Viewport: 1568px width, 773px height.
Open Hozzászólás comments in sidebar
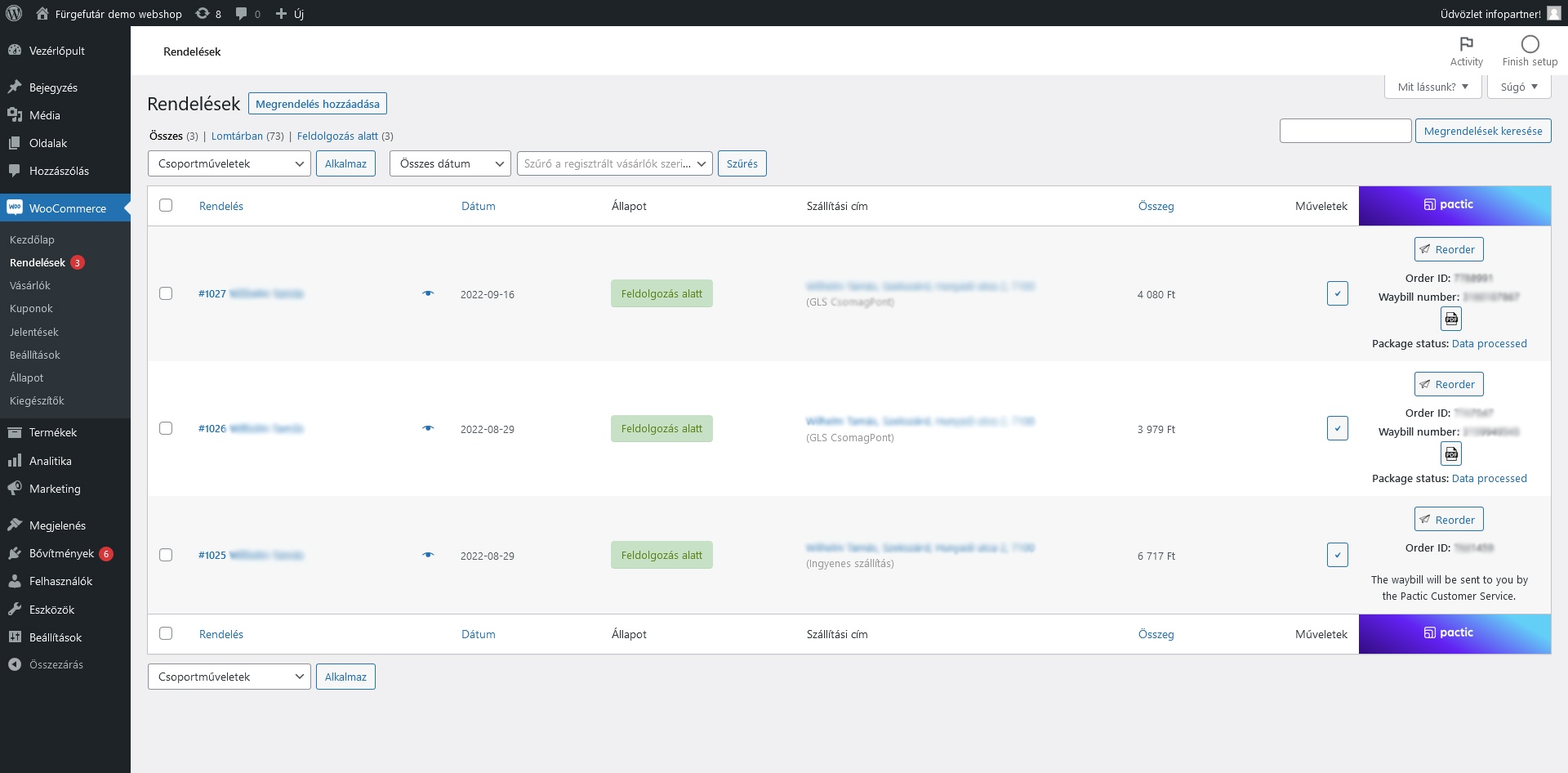pyautogui.click(x=65, y=171)
